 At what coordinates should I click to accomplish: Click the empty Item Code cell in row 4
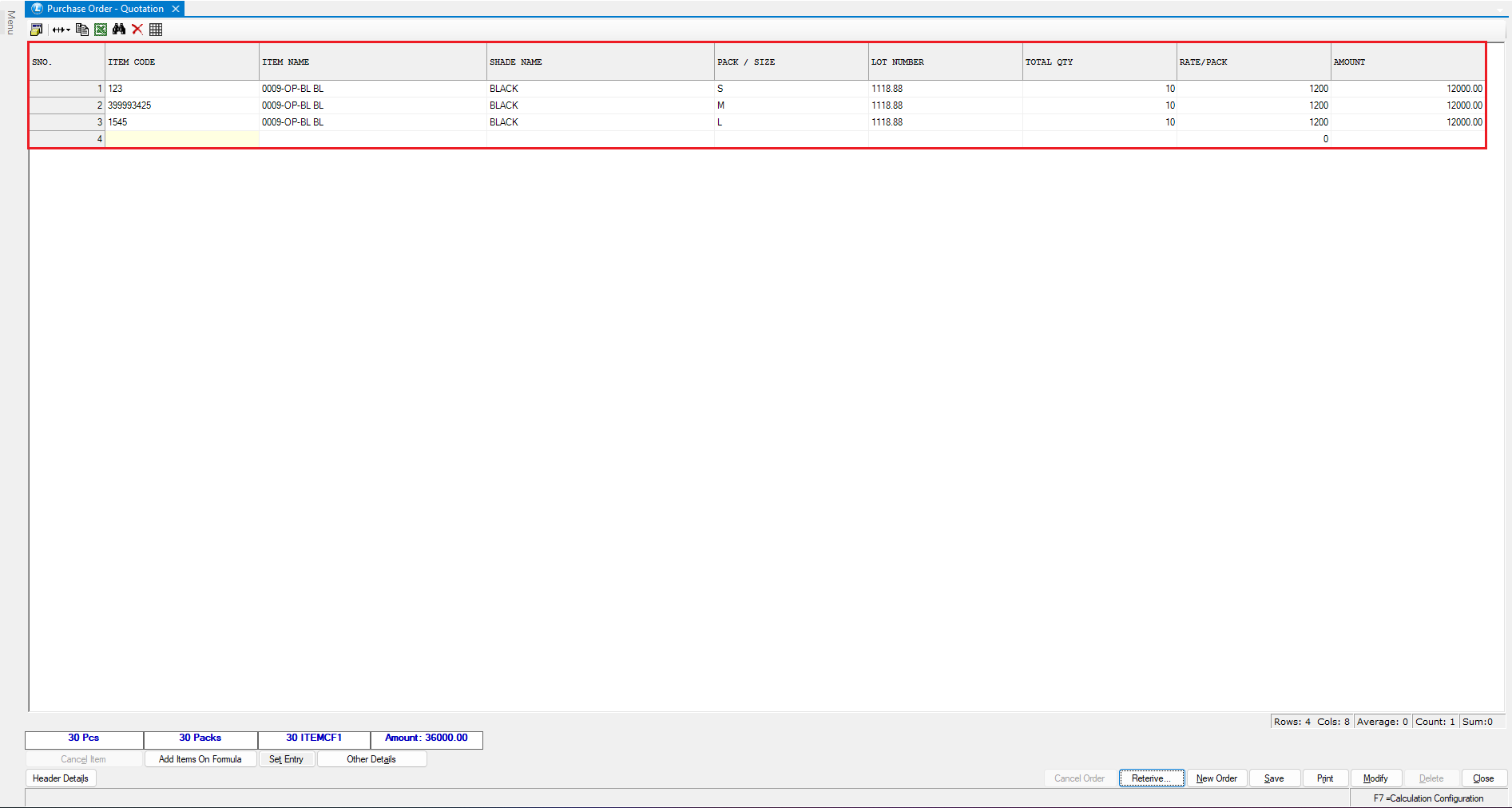click(x=182, y=139)
